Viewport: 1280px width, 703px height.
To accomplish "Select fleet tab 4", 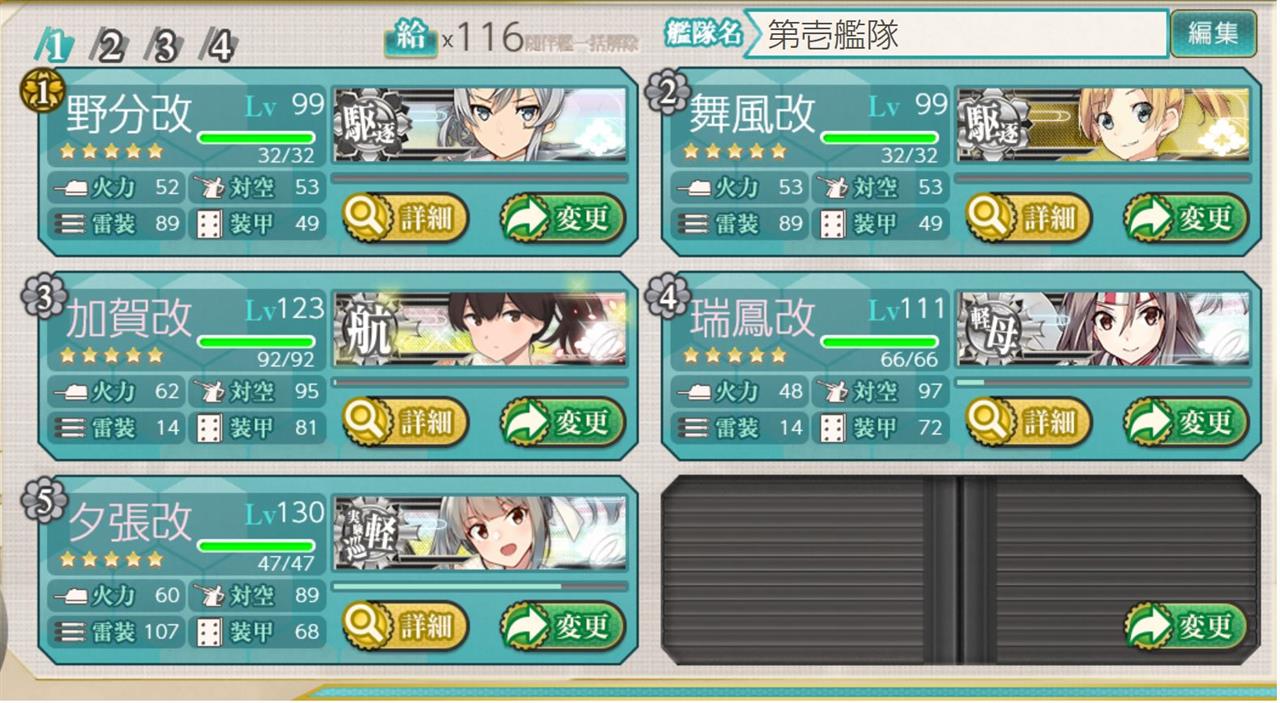I will (x=217, y=45).
